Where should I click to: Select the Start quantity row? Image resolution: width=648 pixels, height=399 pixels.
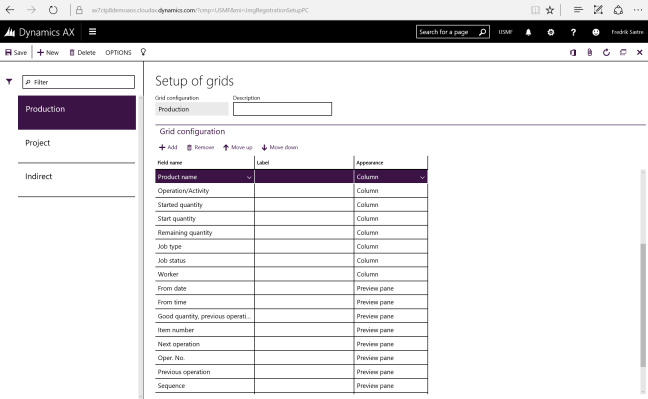coord(291,218)
